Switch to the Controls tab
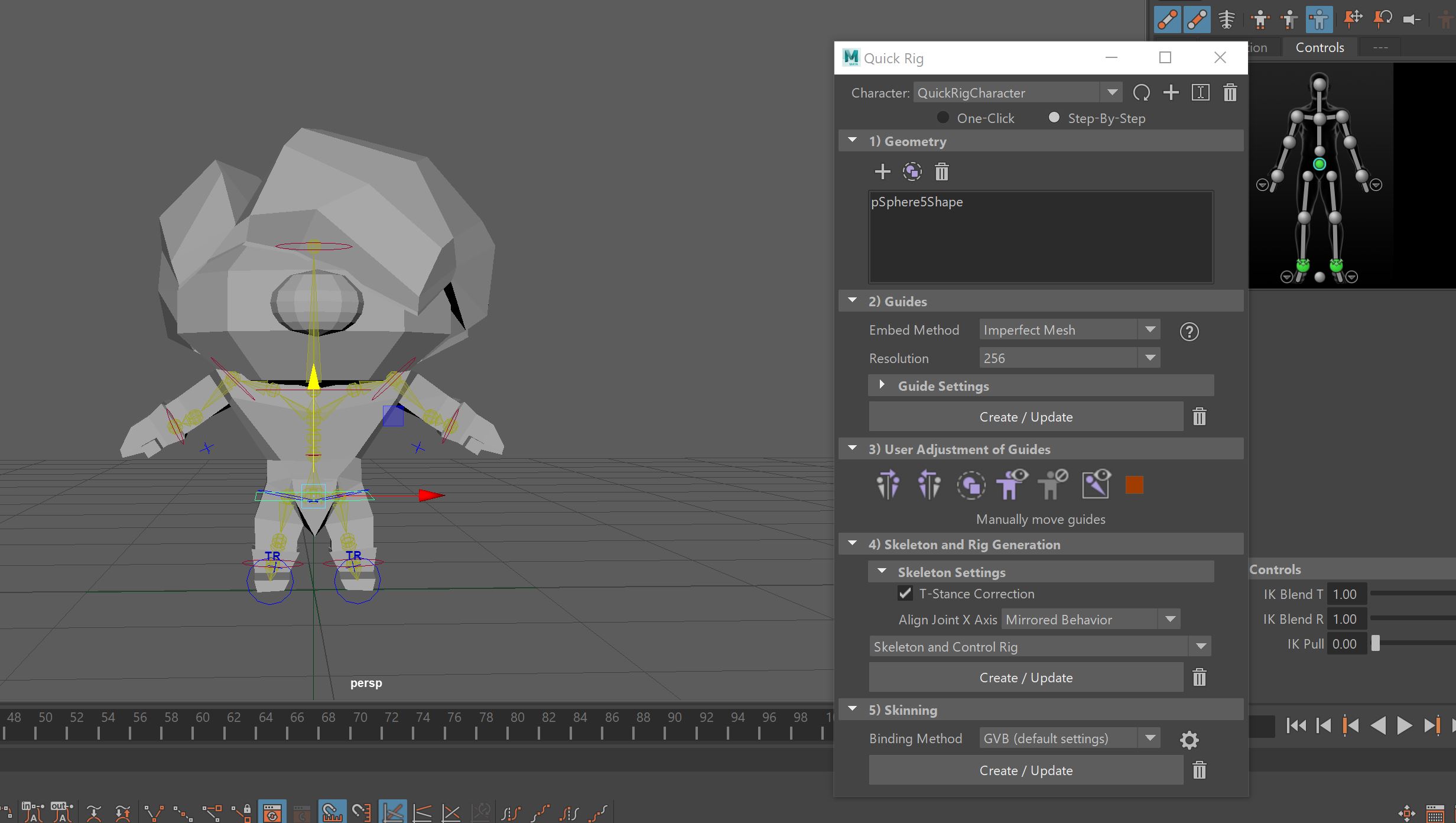 (1319, 47)
